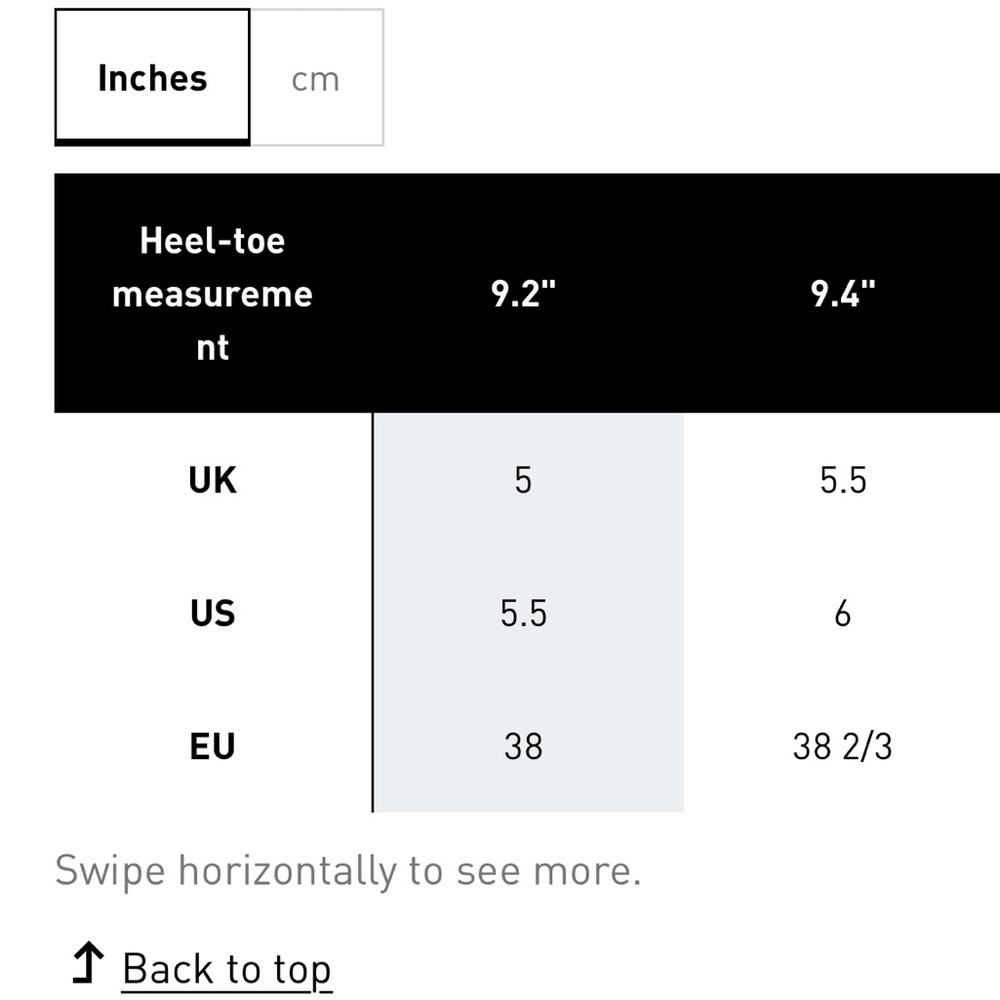1000x1000 pixels.
Task: Select EU size 38 cell
Action: coord(528,746)
